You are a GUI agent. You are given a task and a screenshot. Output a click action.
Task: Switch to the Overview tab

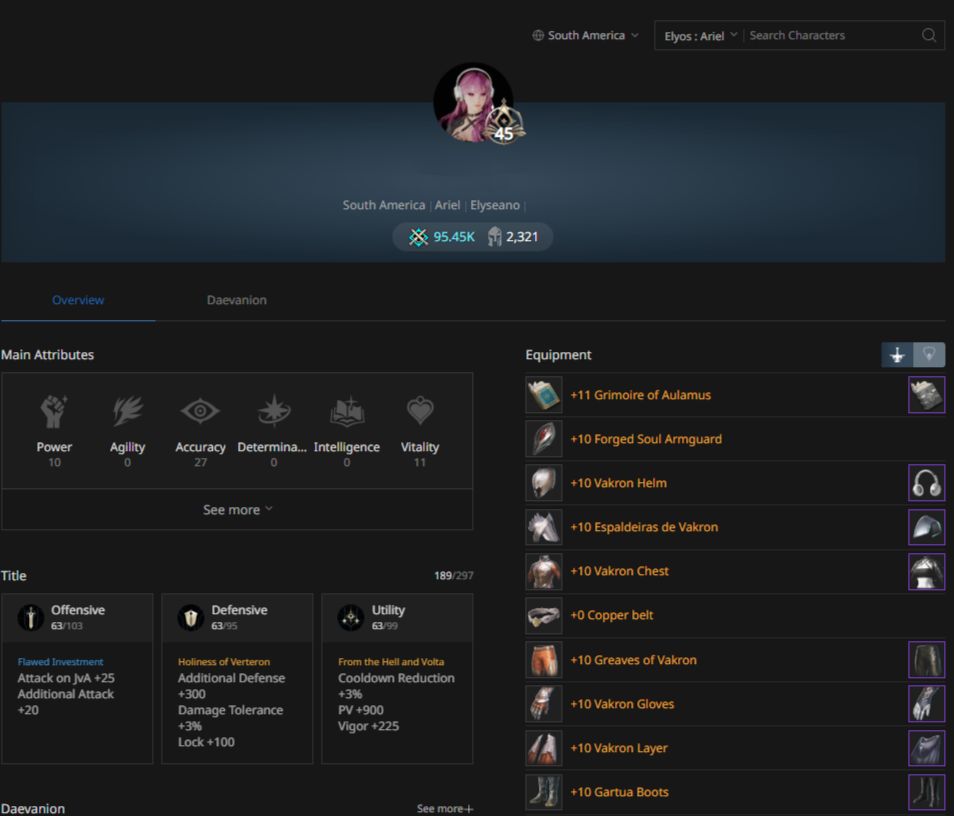point(78,300)
